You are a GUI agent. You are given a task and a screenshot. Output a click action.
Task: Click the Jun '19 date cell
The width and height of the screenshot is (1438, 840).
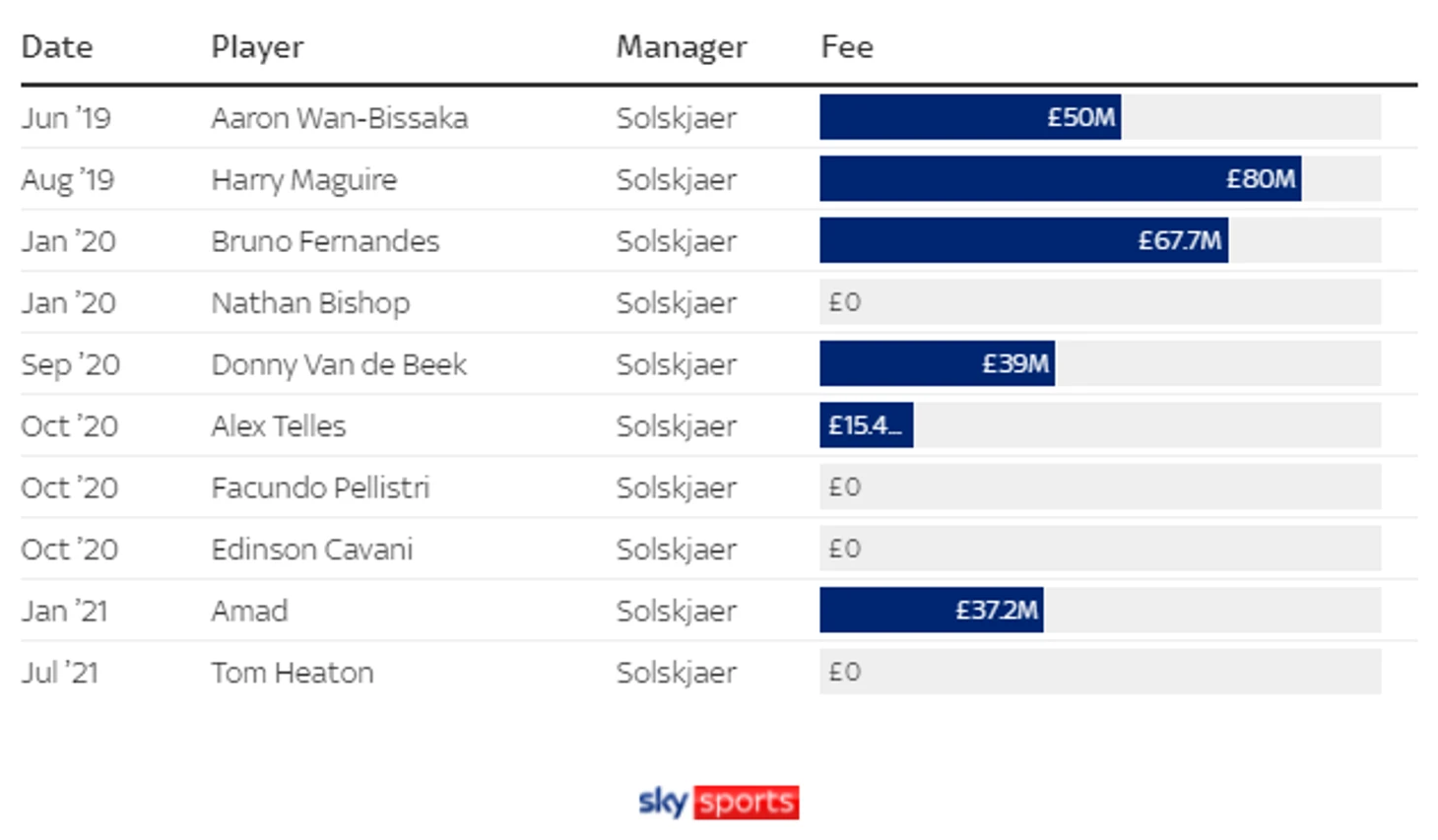click(x=66, y=118)
